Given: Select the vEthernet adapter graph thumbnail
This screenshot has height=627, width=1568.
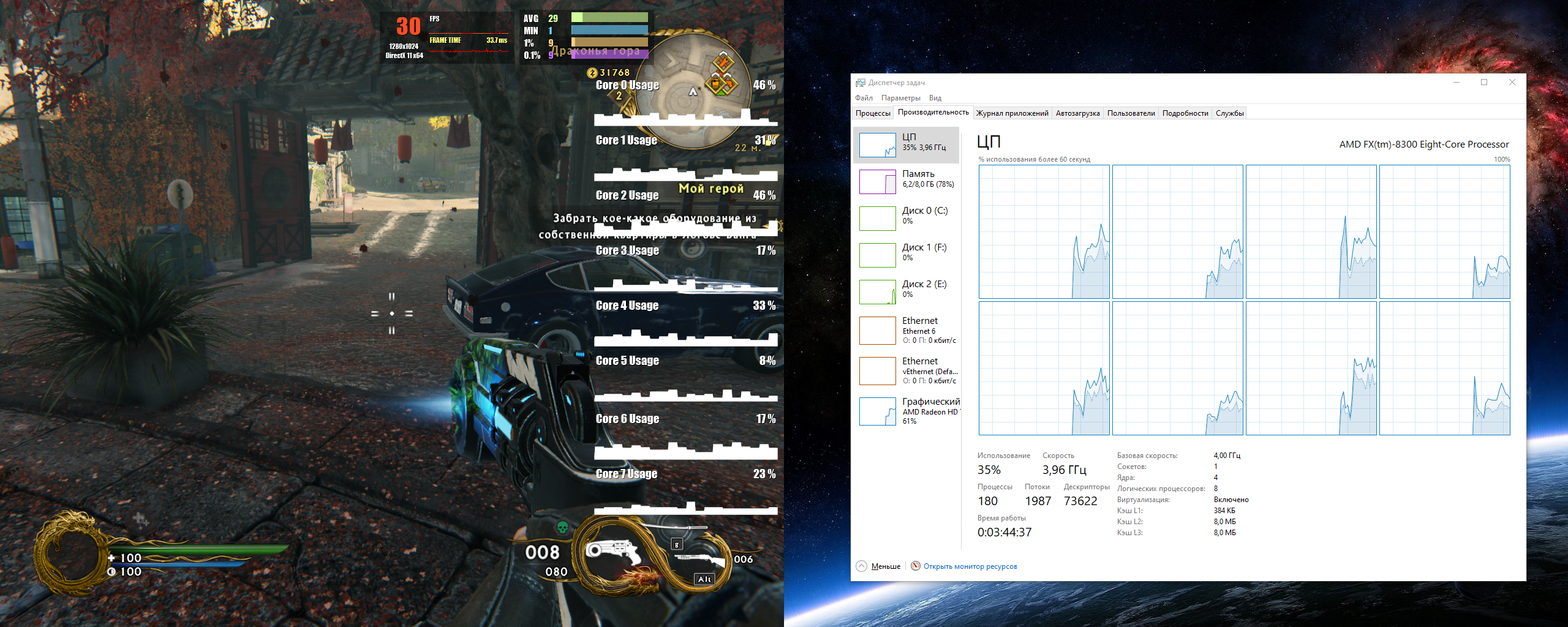Looking at the screenshot, I should pos(878,371).
